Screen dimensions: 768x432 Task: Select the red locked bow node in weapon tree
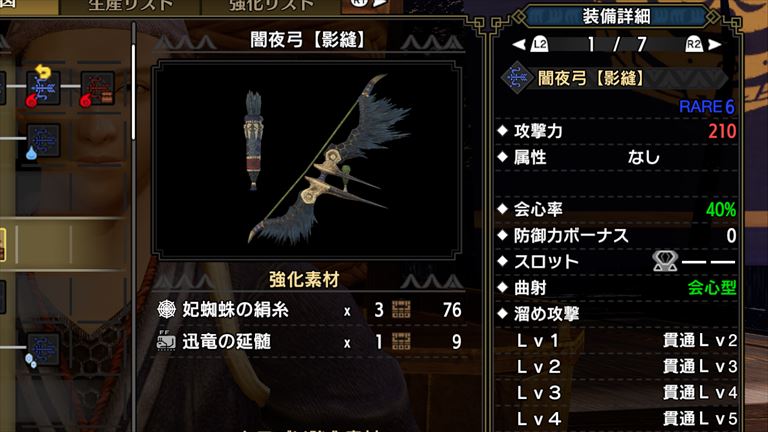[x=97, y=88]
